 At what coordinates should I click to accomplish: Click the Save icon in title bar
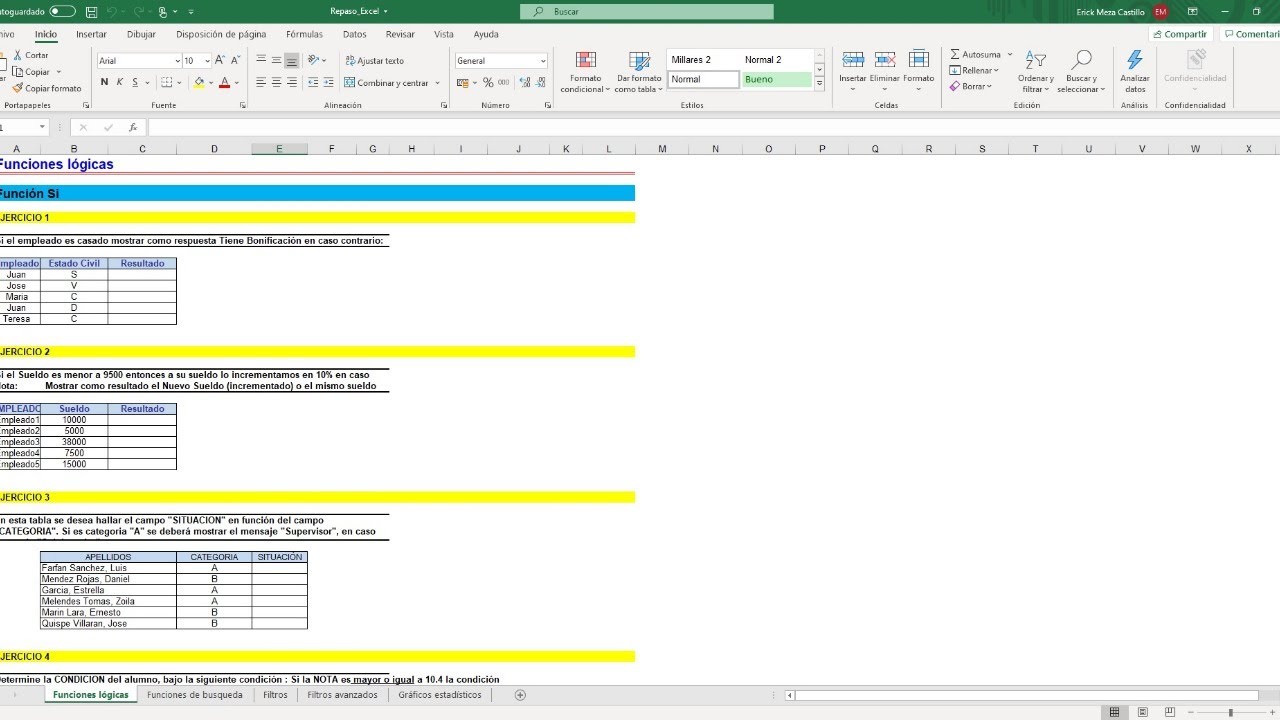click(92, 11)
